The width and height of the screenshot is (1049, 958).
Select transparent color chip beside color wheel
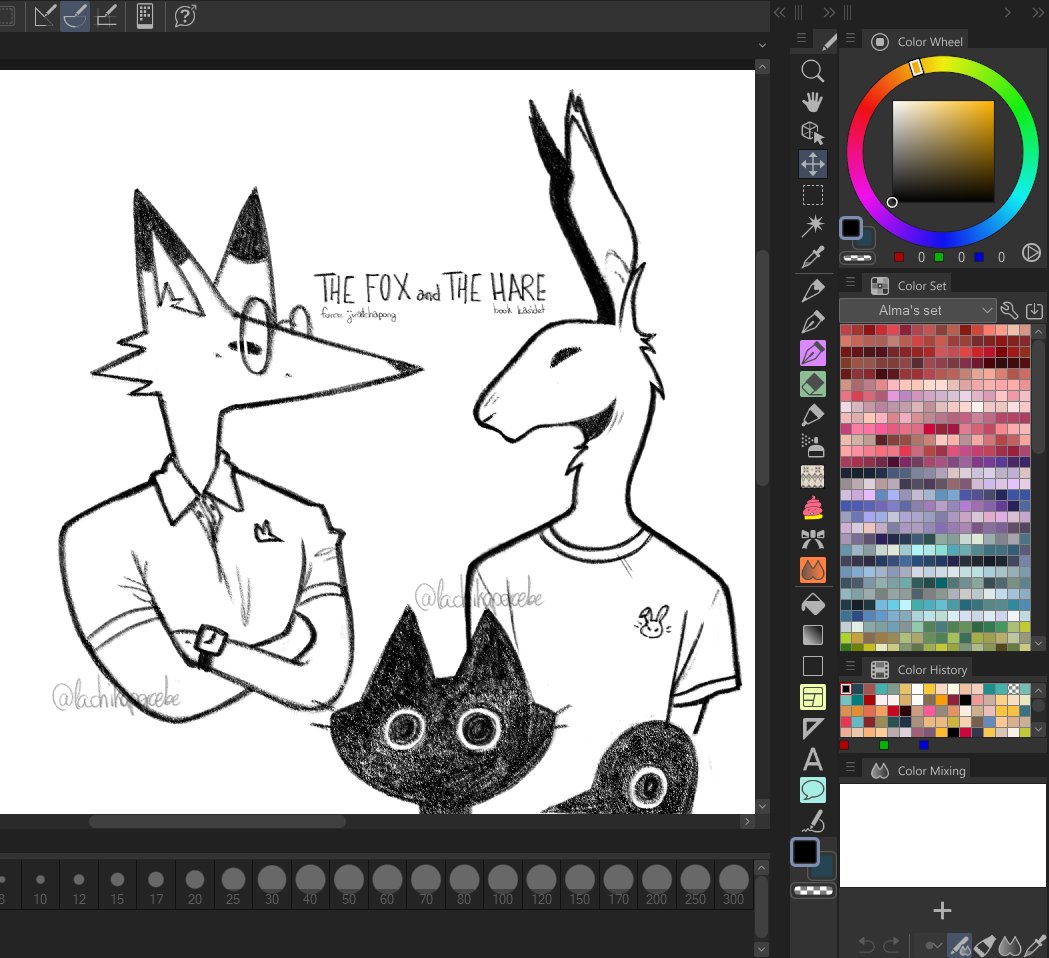(858, 258)
